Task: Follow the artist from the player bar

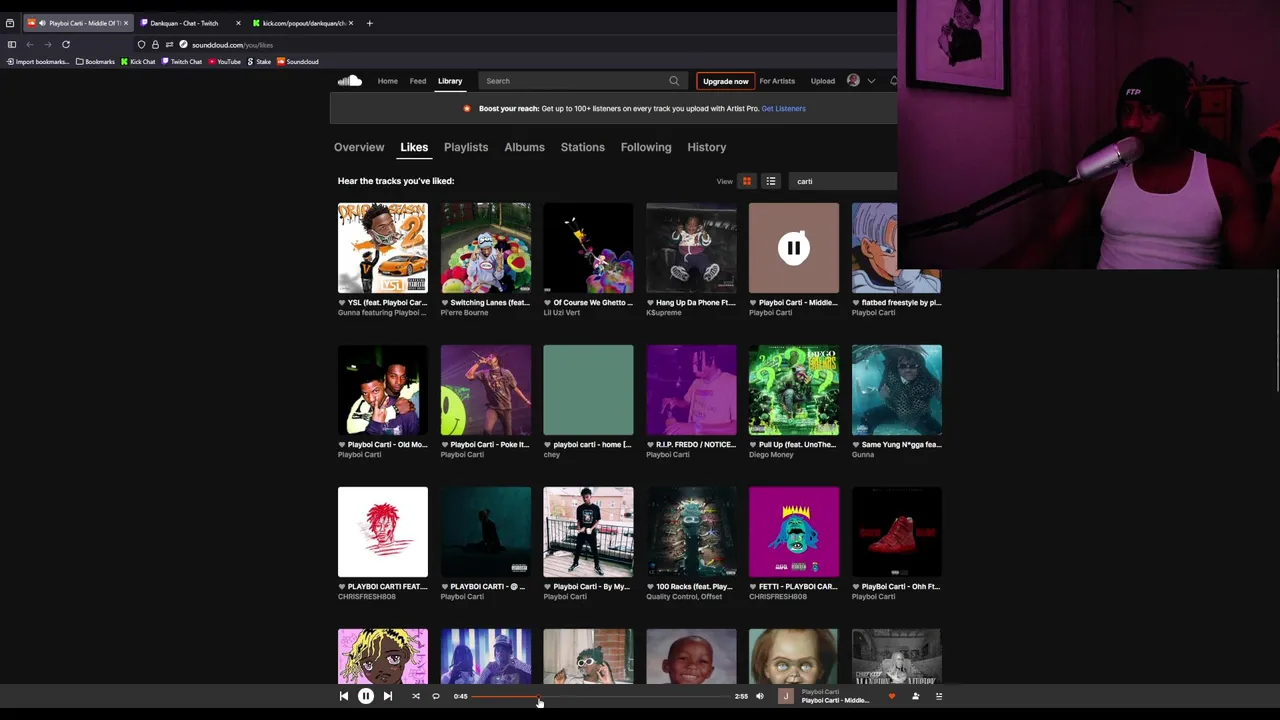Action: pos(915,696)
